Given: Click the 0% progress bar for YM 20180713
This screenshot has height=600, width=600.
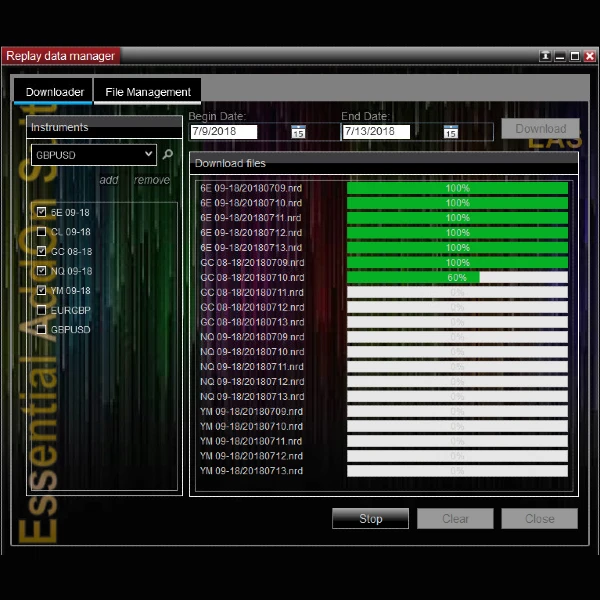Looking at the screenshot, I should point(457,471).
